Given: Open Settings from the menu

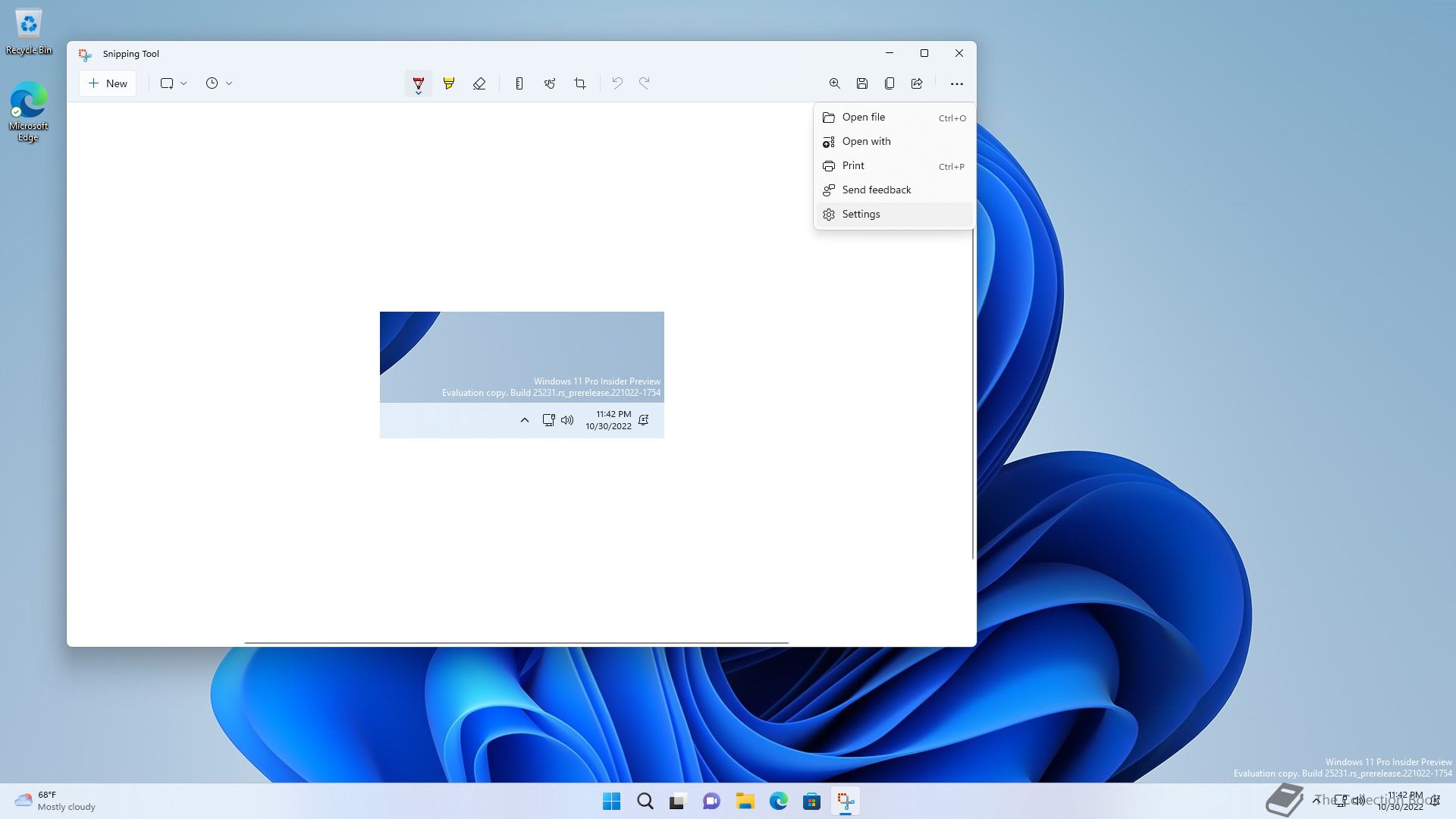Looking at the screenshot, I should tap(894, 215).
